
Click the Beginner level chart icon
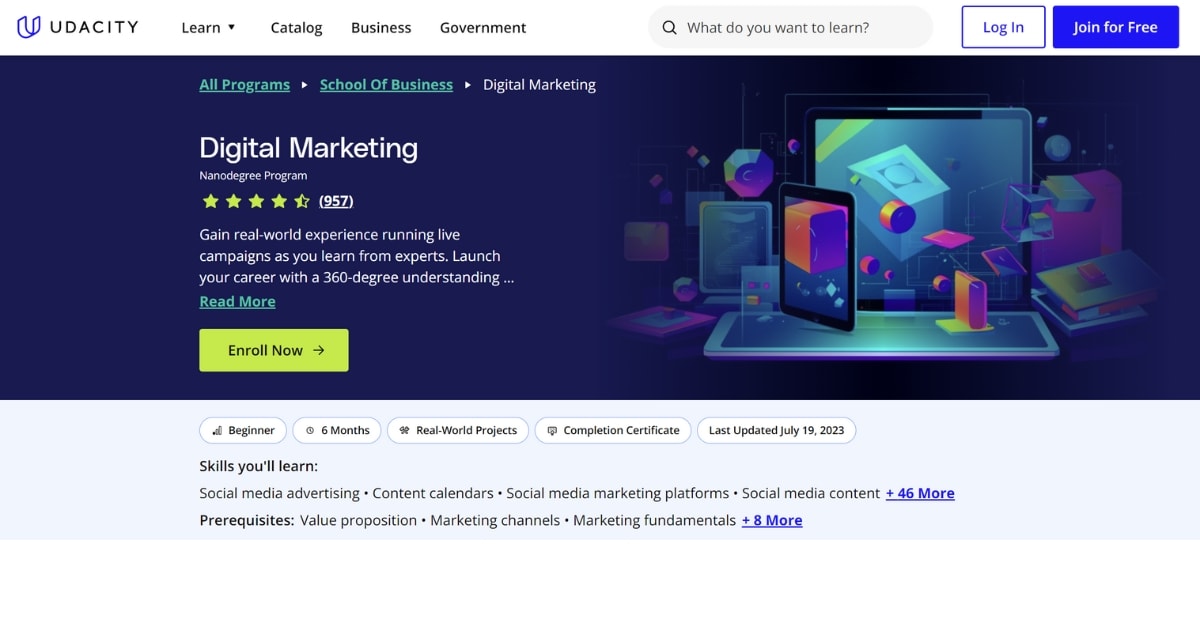[x=217, y=431]
